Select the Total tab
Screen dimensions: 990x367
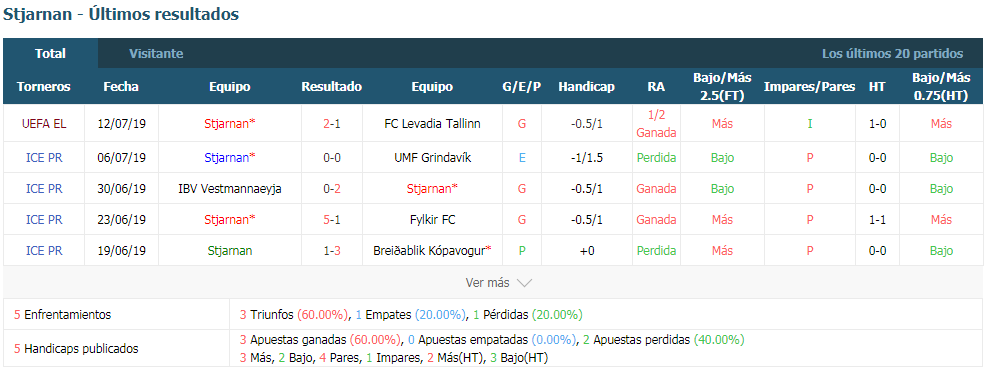click(51, 54)
